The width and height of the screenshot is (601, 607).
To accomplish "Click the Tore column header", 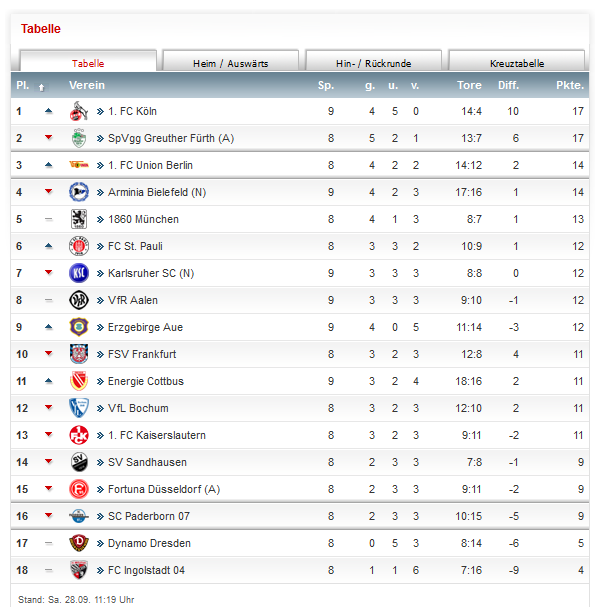I will point(469,85).
